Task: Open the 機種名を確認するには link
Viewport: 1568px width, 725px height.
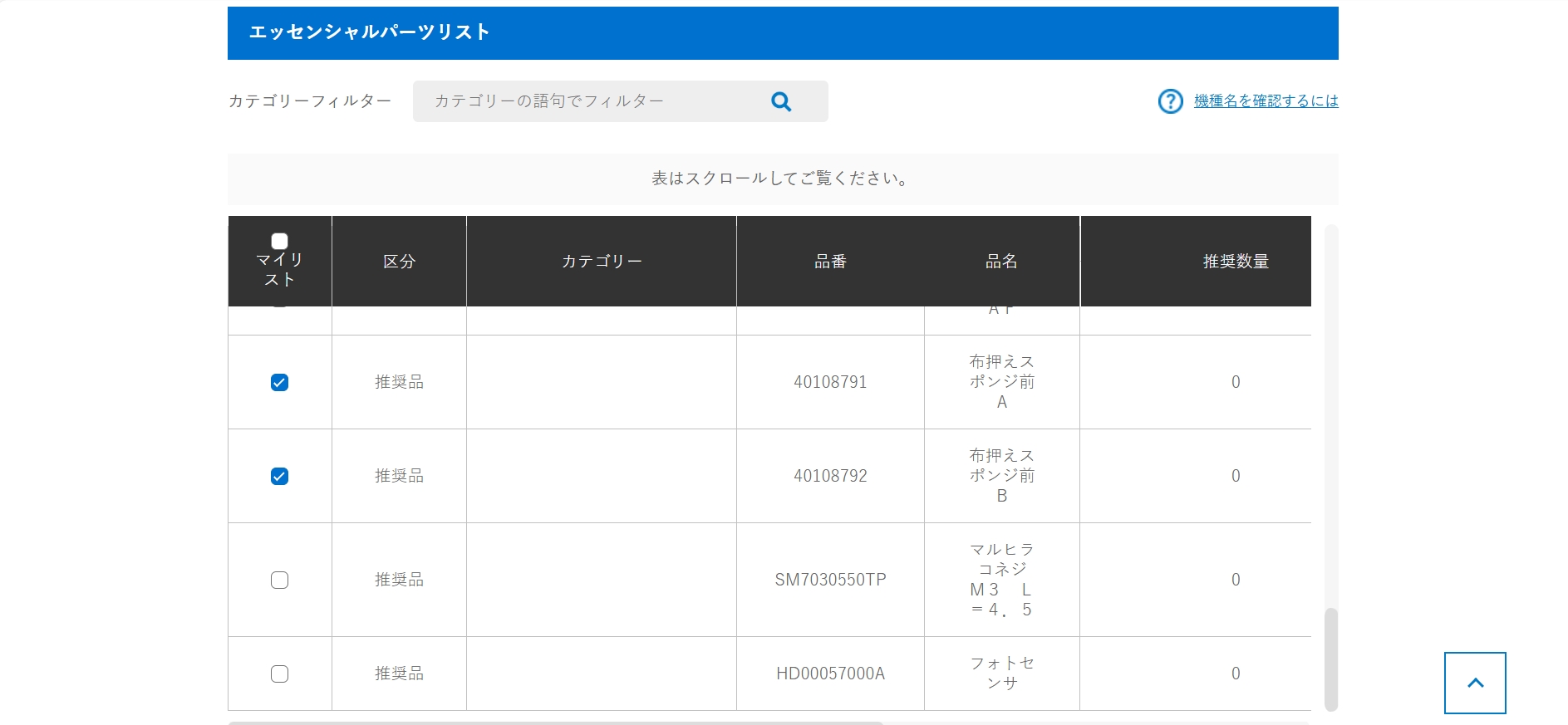Action: [x=1266, y=101]
